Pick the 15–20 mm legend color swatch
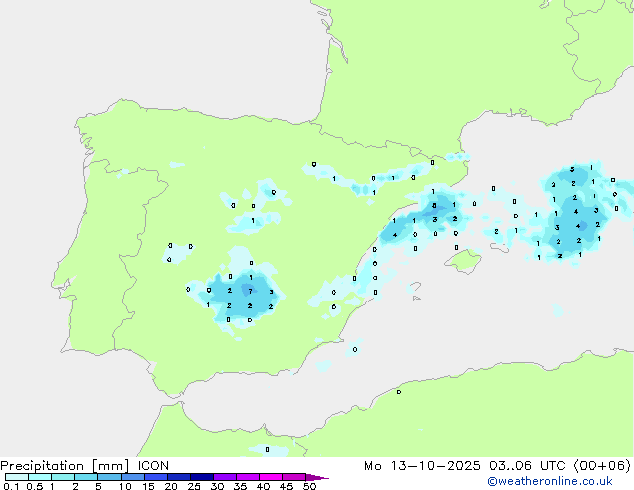Image resolution: width=634 pixels, height=490 pixels. click(156, 477)
